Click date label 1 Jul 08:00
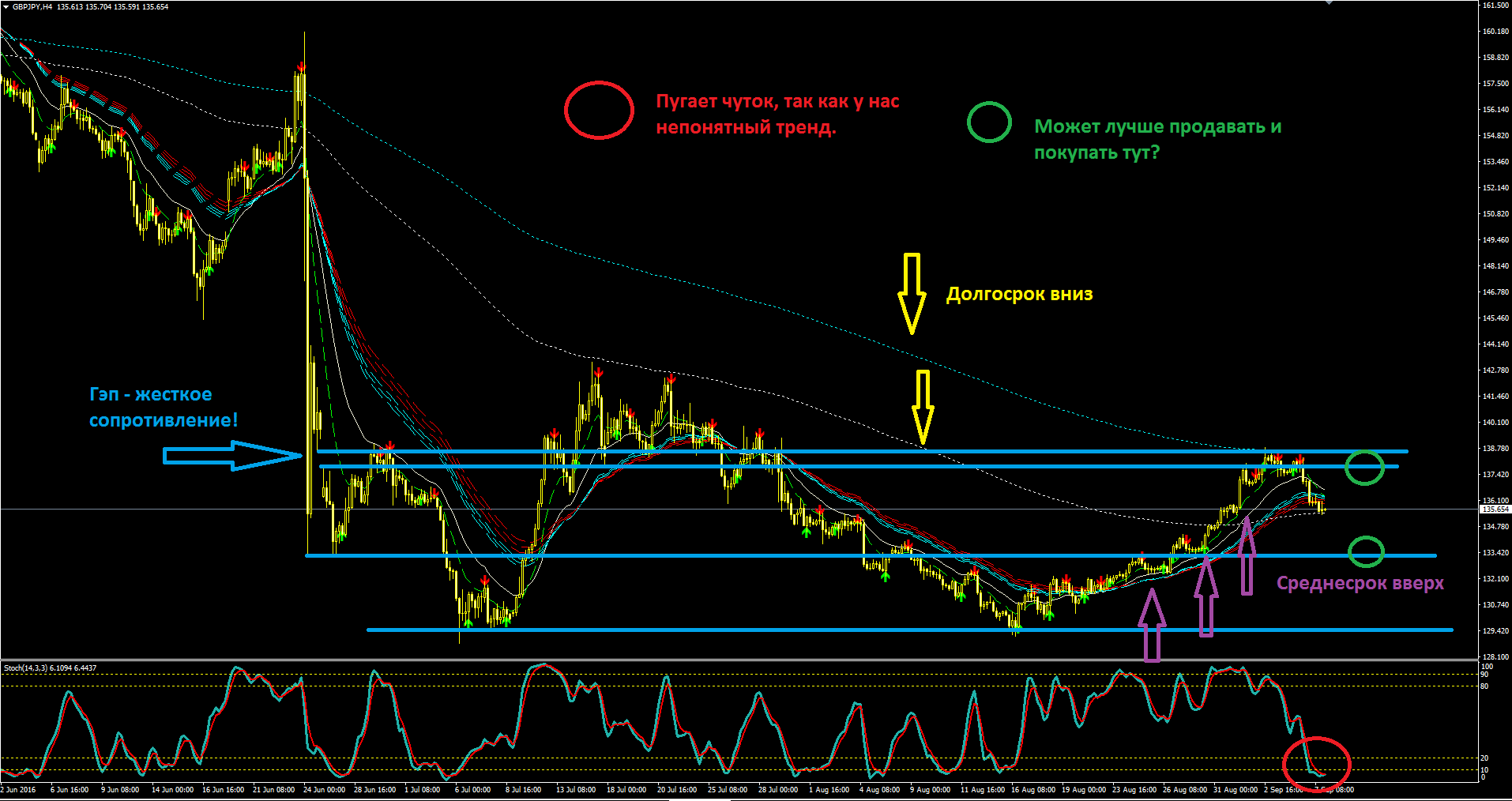Viewport: 1512px width, 801px height. [423, 790]
